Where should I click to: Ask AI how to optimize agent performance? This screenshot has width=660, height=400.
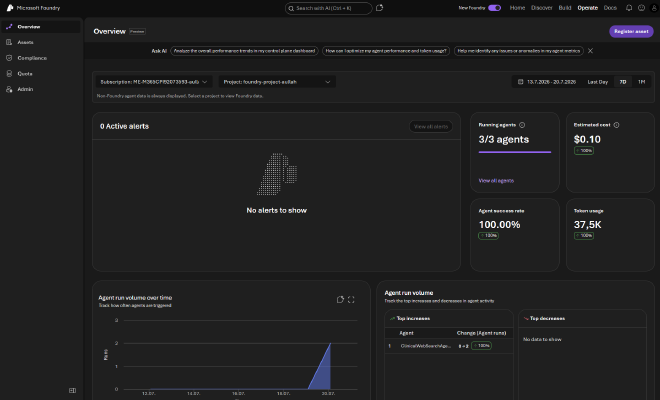tap(386, 51)
